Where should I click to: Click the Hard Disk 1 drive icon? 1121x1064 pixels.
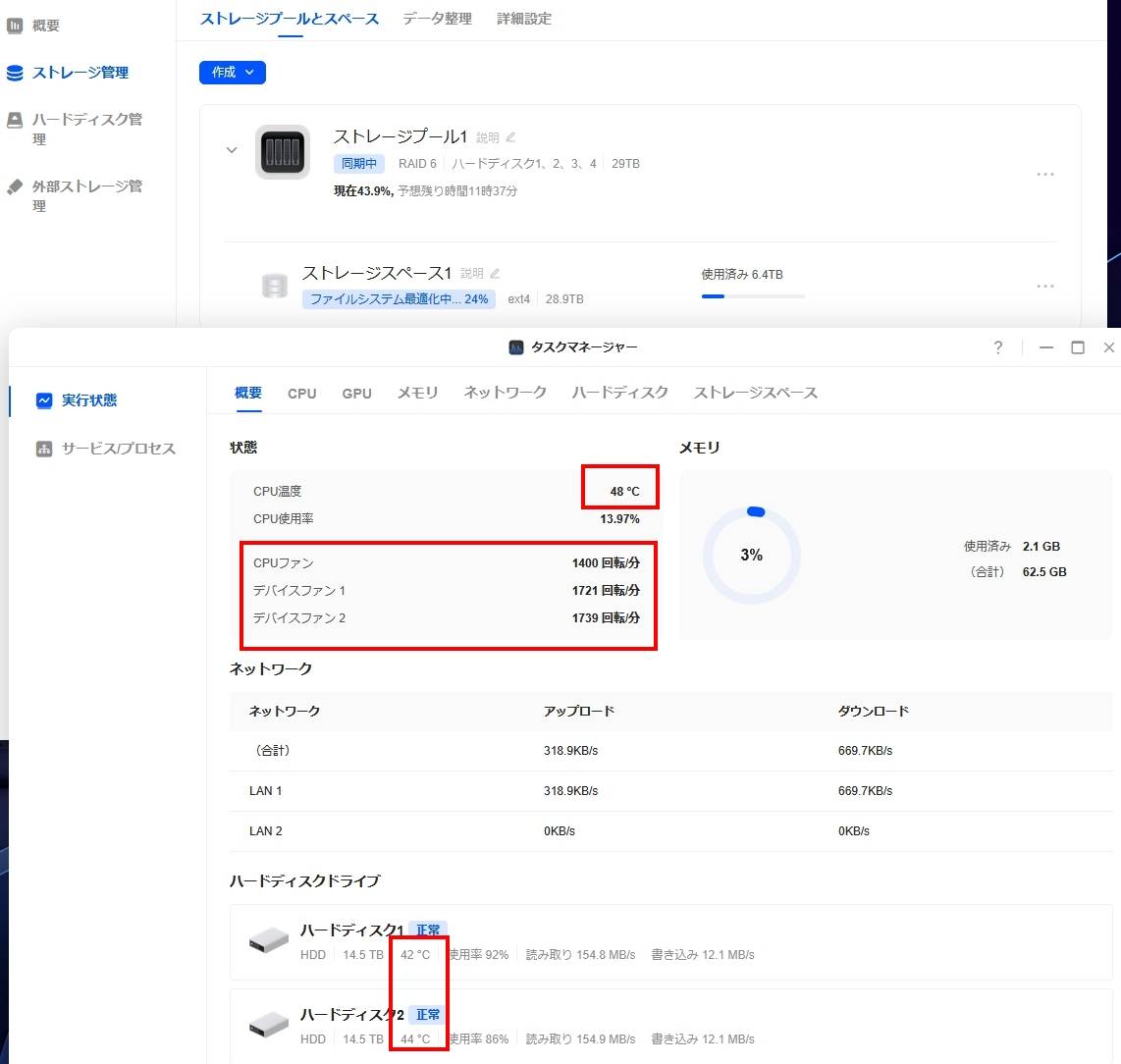pyautogui.click(x=269, y=940)
